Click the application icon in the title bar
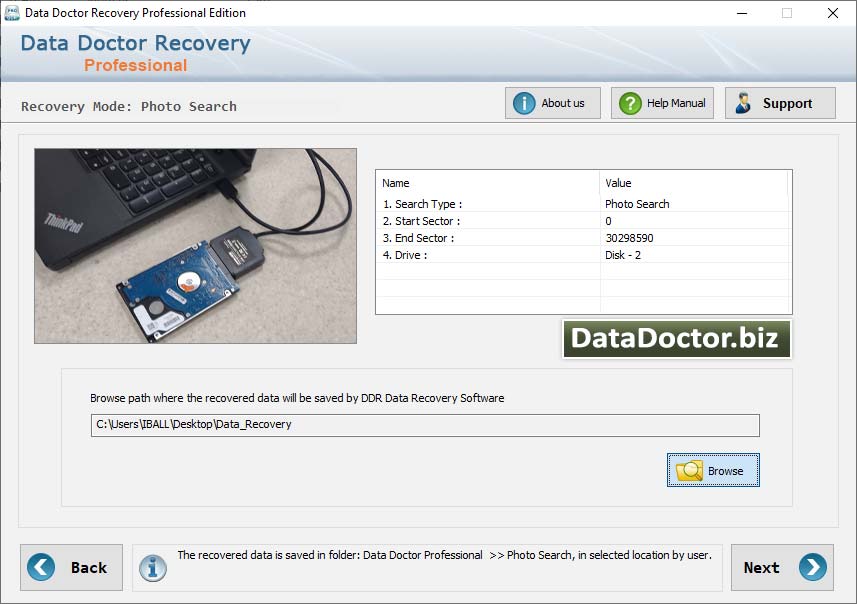The image size is (857, 604). tap(10, 13)
